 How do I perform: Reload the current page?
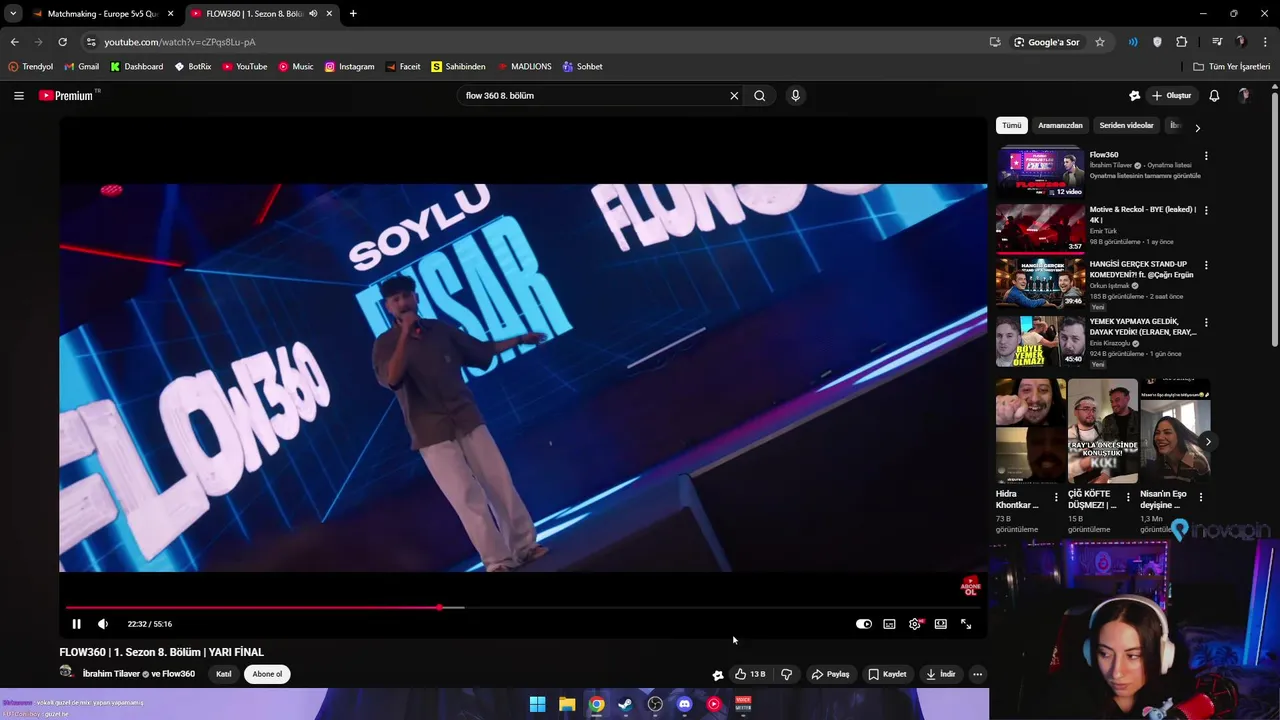62,42
